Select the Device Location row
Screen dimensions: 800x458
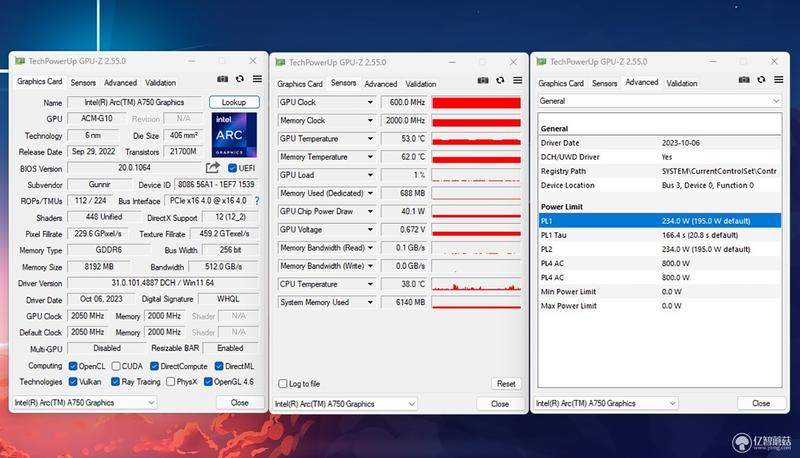click(x=659, y=186)
